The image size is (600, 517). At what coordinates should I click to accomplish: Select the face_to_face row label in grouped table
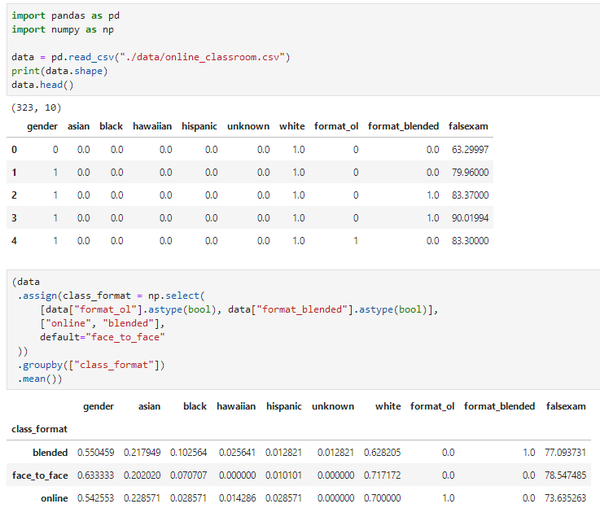pyautogui.click(x=39, y=474)
